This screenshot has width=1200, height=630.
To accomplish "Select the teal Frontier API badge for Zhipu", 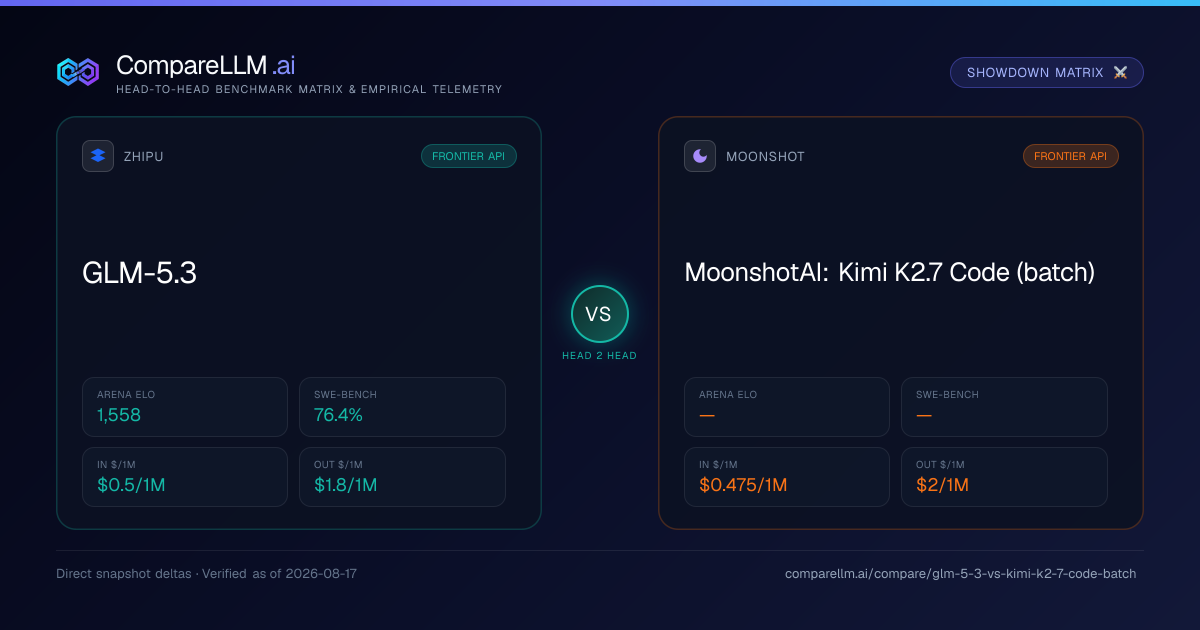I will pyautogui.click(x=469, y=156).
